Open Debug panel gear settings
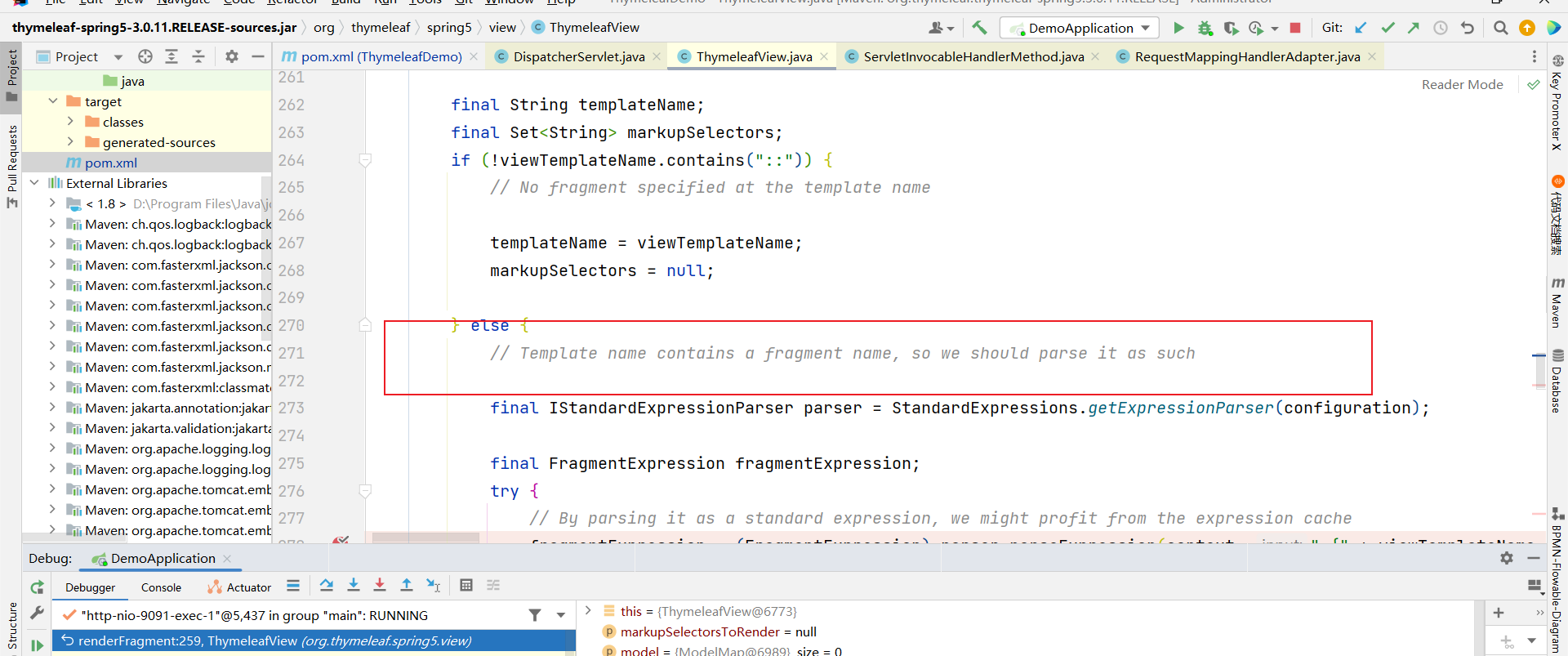Viewport: 1568px width, 656px height. (x=1507, y=558)
